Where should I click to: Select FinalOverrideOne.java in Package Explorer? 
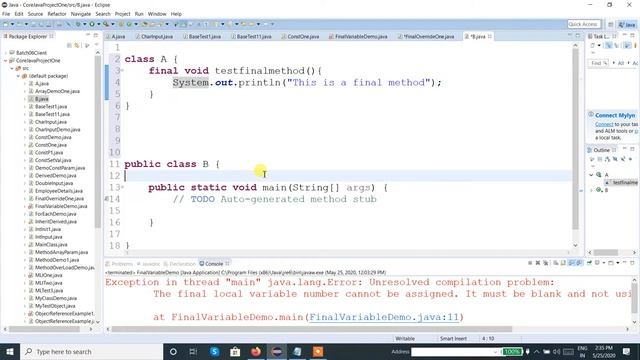(59, 199)
